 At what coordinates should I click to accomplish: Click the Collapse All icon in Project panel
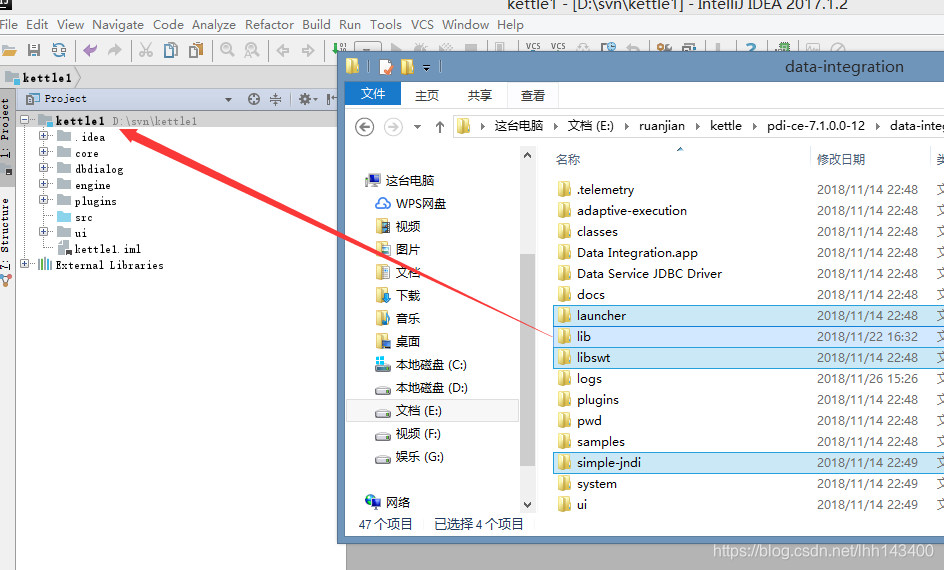275,99
